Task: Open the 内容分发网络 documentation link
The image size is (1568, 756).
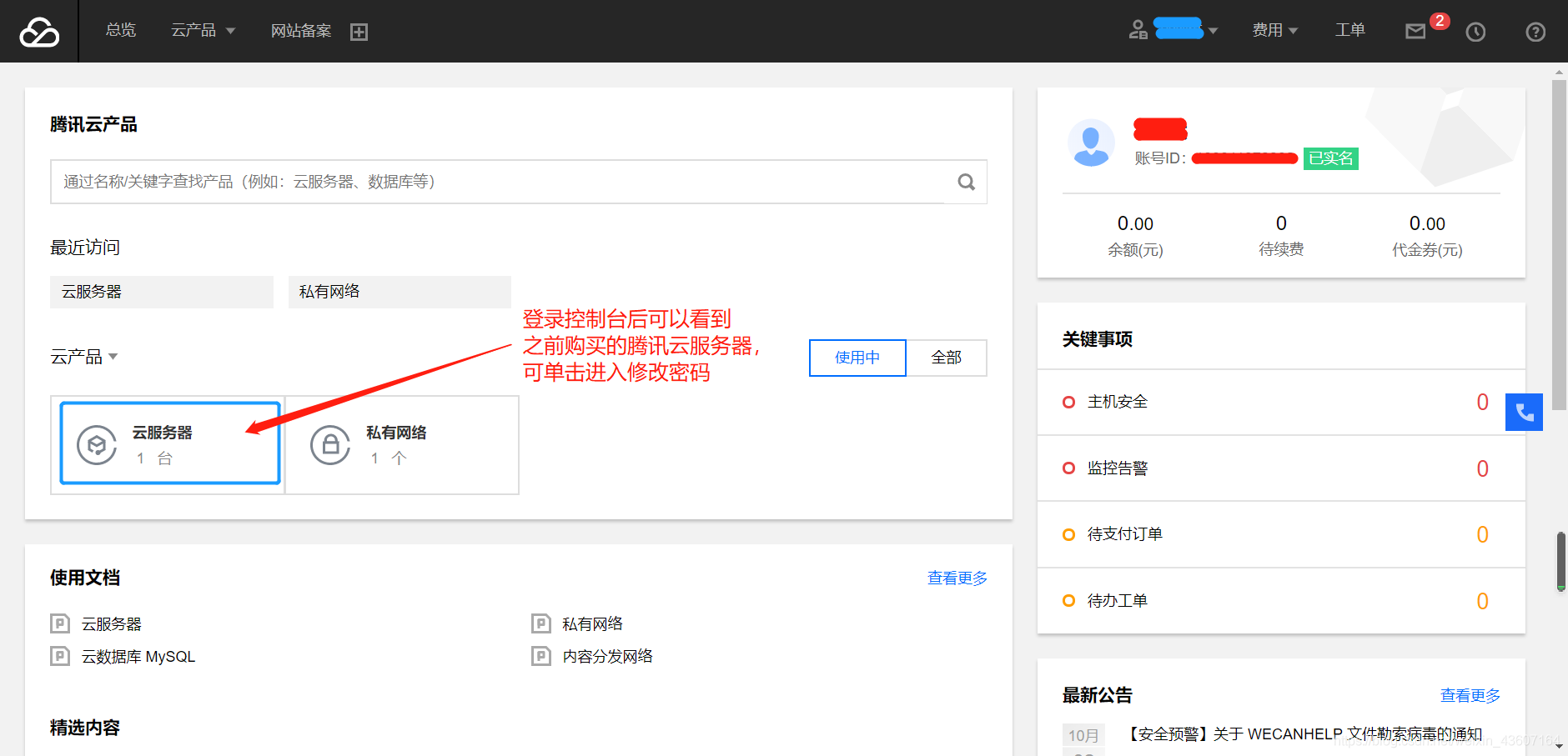Action: click(607, 657)
